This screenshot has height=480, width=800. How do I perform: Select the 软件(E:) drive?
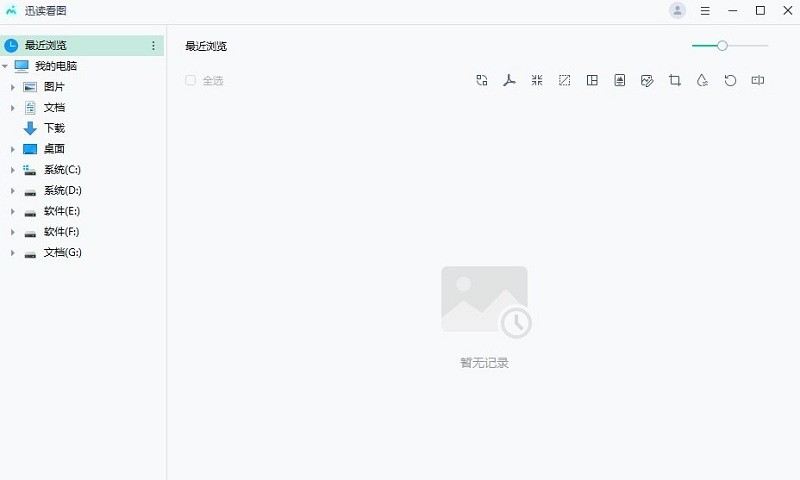click(x=61, y=211)
